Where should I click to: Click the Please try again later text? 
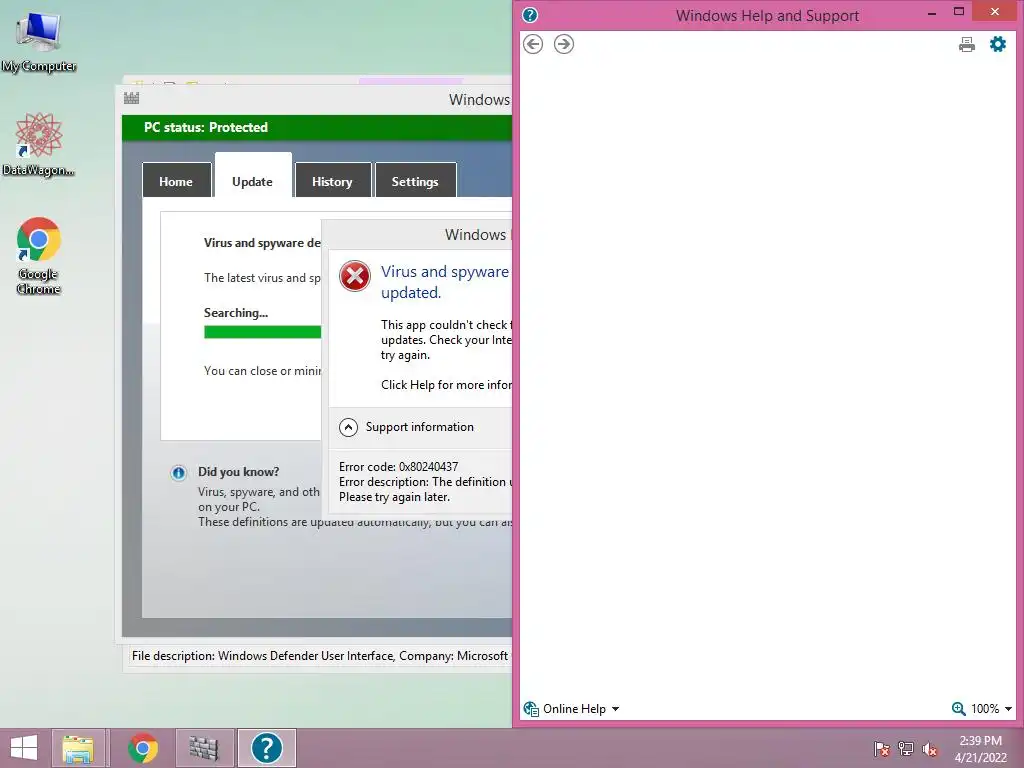(x=394, y=497)
